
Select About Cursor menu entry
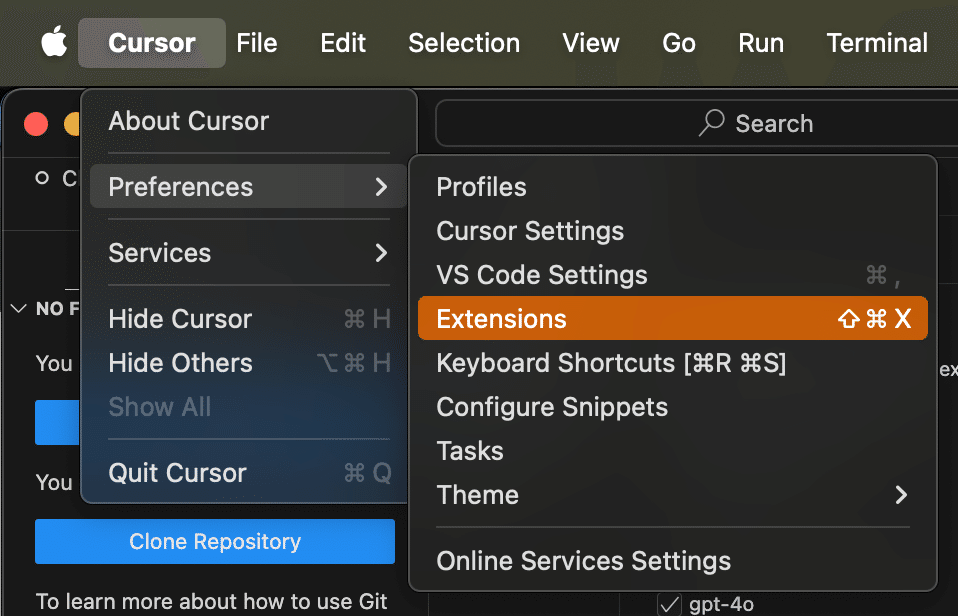[x=249, y=121]
